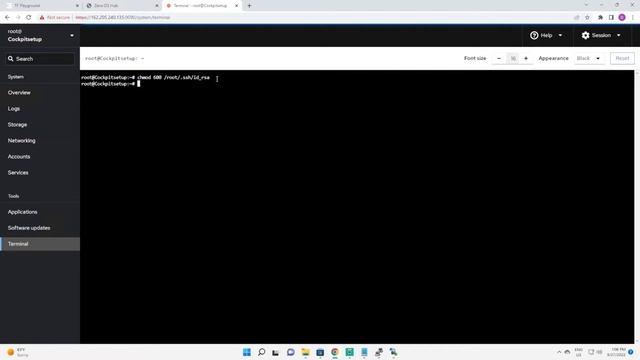
Task: Increase terminal font size with plus
Action: pos(526,58)
